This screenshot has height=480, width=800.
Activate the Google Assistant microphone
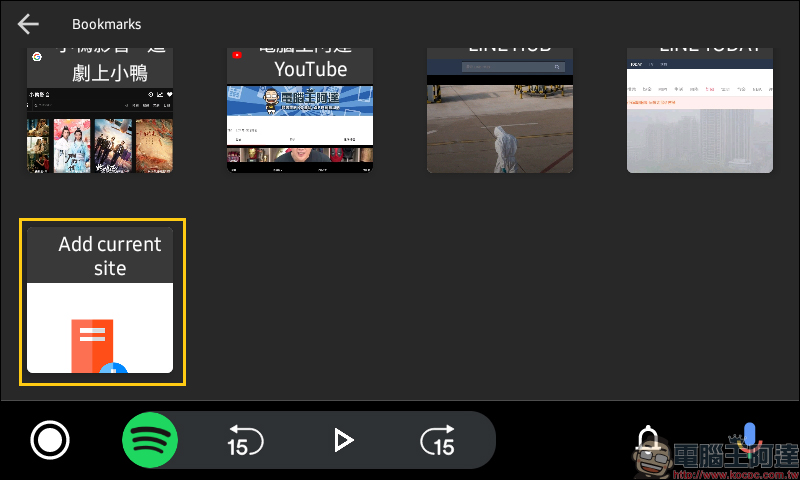click(x=748, y=438)
